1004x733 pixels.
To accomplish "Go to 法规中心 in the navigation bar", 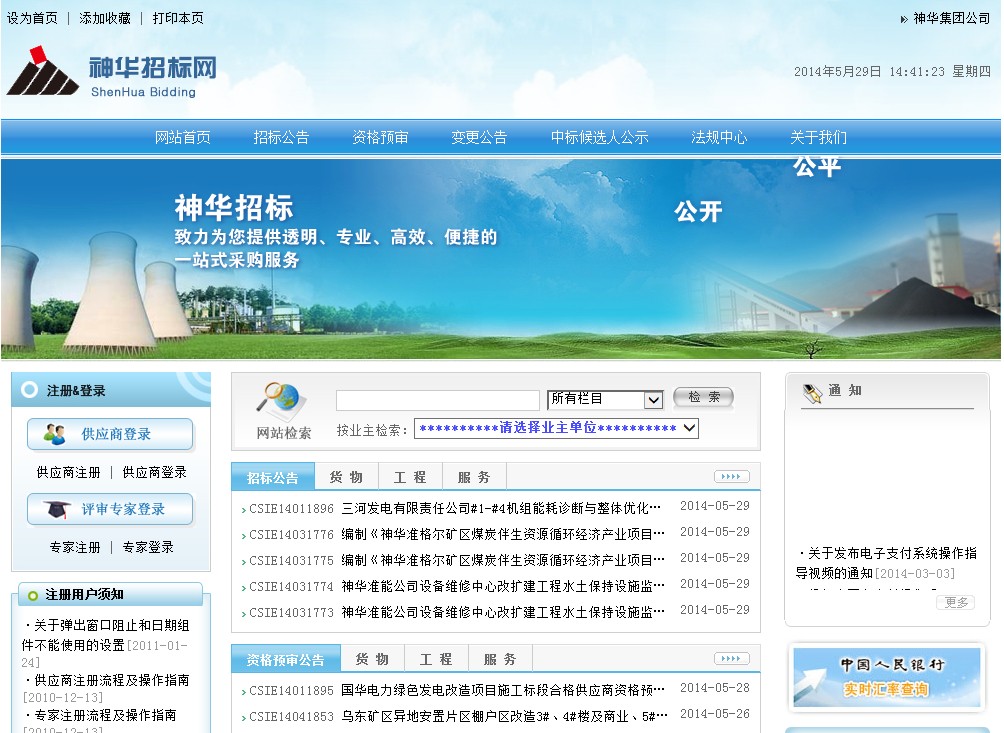I will [x=719, y=137].
